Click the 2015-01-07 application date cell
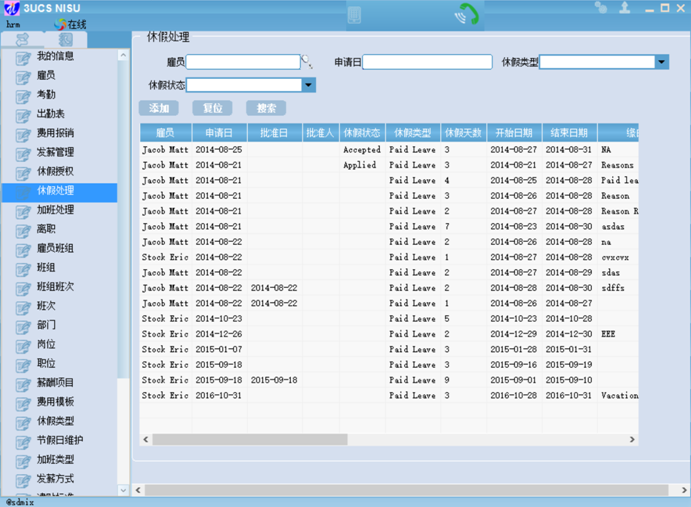Image resolution: width=691 pixels, height=507 pixels. (219, 349)
